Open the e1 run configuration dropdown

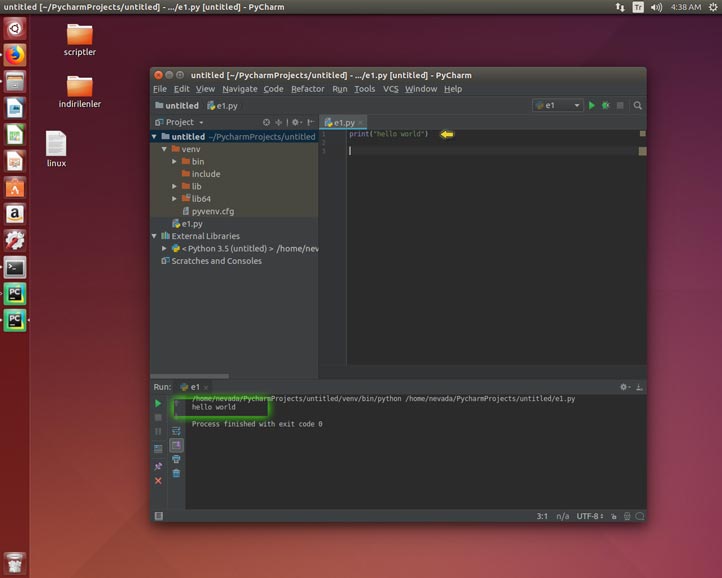[x=558, y=105]
